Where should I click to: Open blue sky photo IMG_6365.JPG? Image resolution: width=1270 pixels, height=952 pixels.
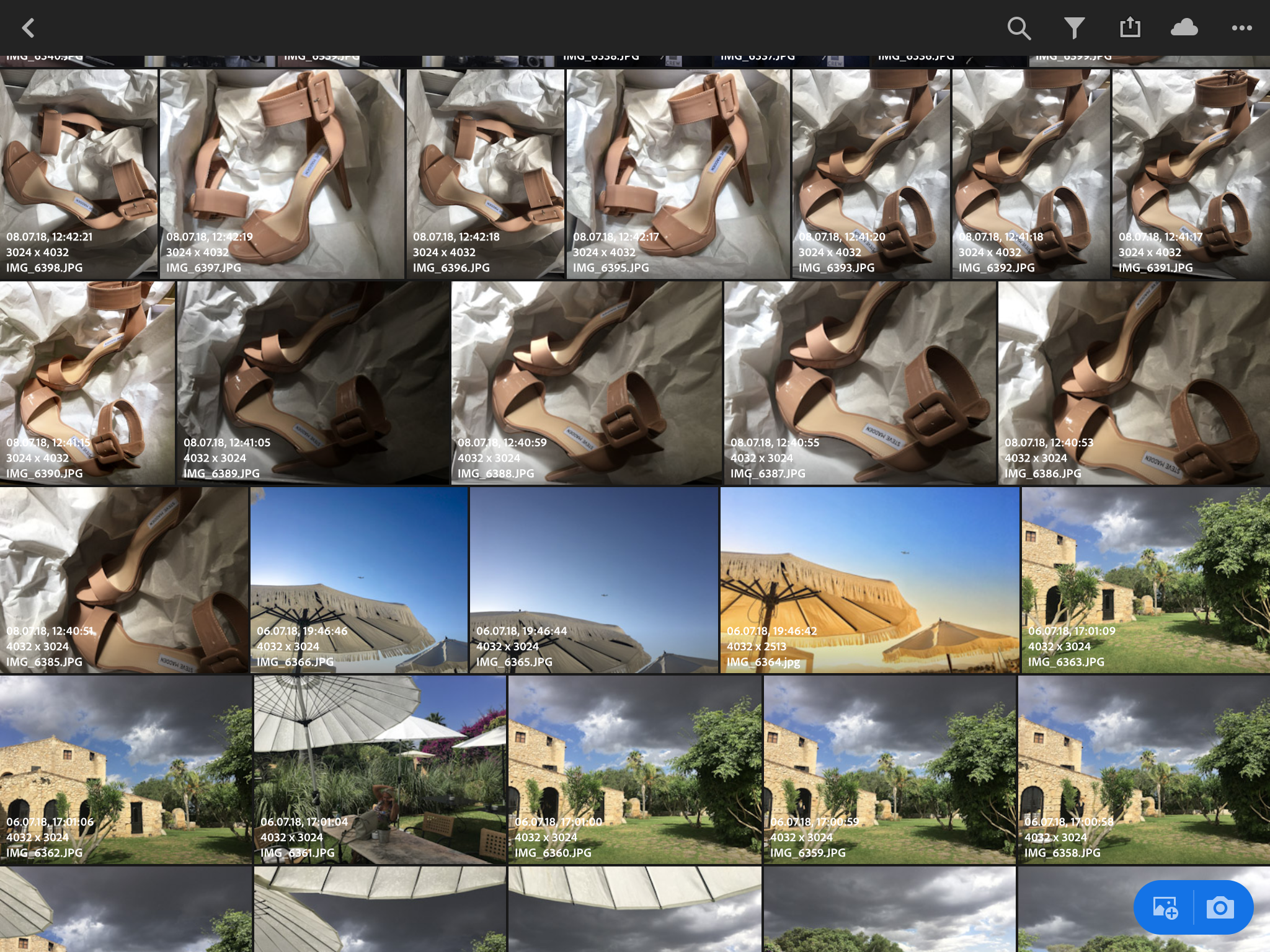pos(593,580)
